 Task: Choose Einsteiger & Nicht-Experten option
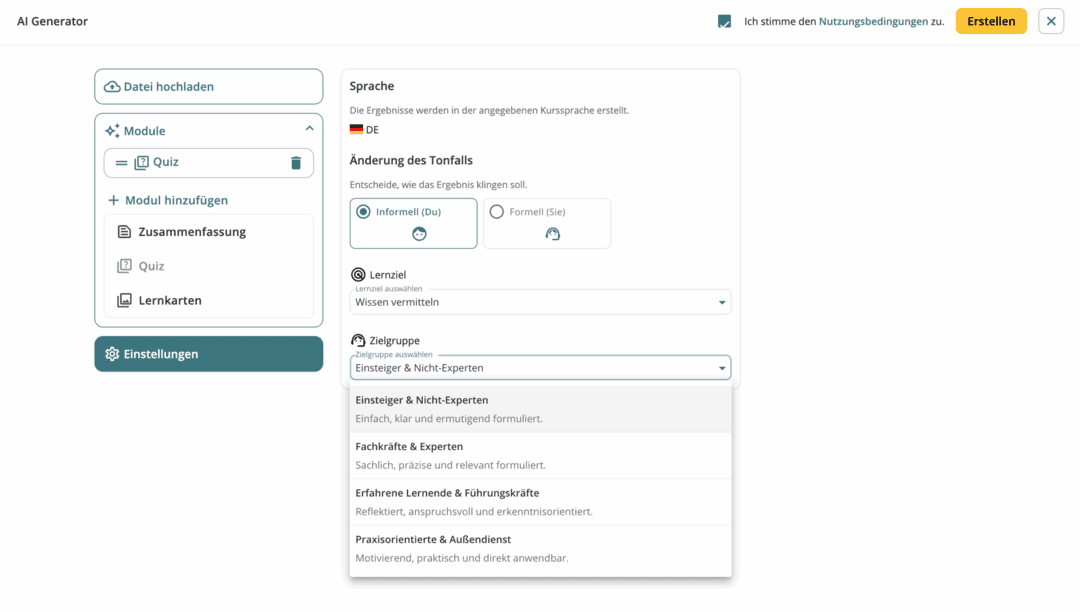tap(541, 409)
